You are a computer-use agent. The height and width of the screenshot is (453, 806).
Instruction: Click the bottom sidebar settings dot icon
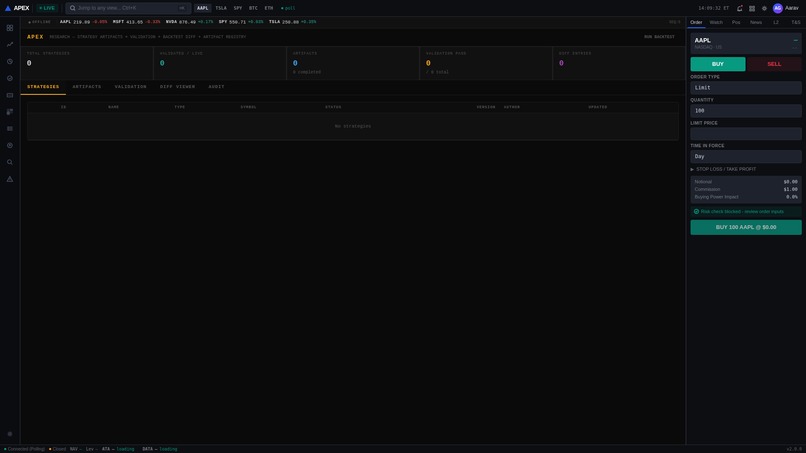point(10,434)
